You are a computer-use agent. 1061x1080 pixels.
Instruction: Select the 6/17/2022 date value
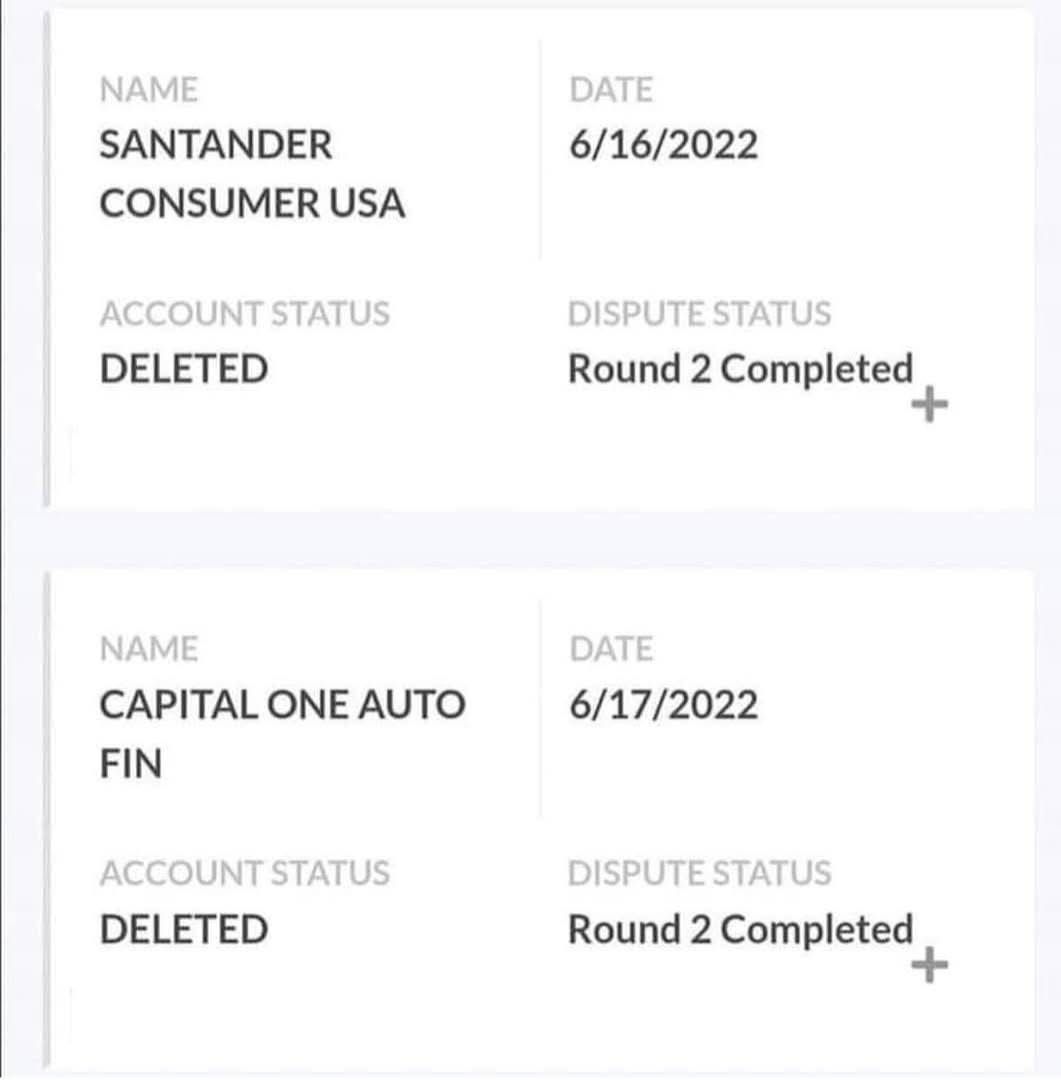[663, 706]
